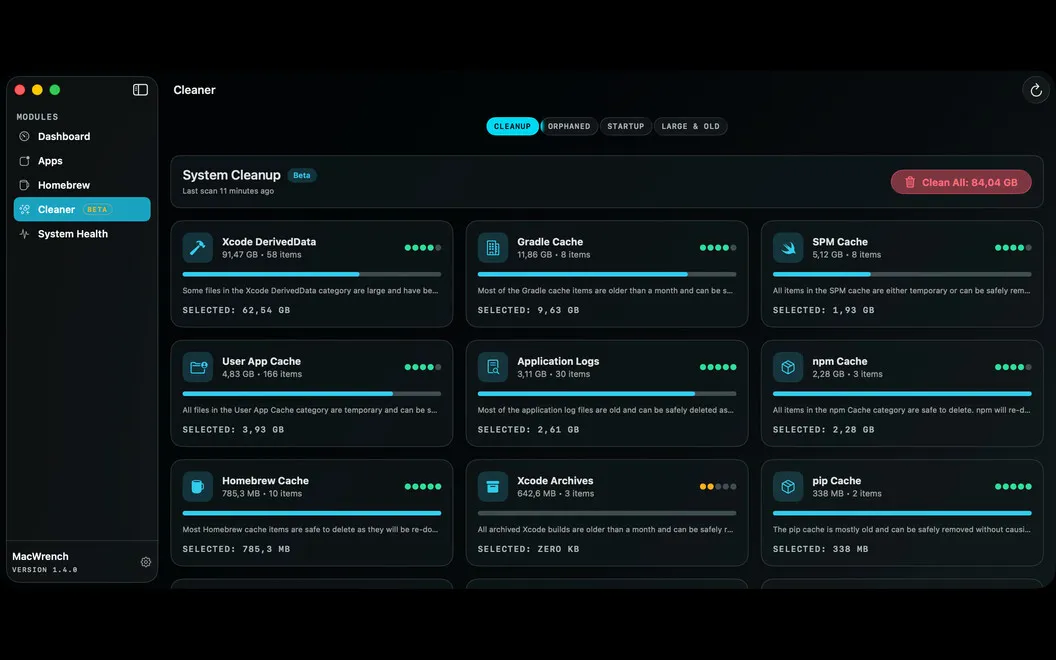The width and height of the screenshot is (1056, 660).
Task: Click the "SPM Cache" card title
Action: coord(840,242)
